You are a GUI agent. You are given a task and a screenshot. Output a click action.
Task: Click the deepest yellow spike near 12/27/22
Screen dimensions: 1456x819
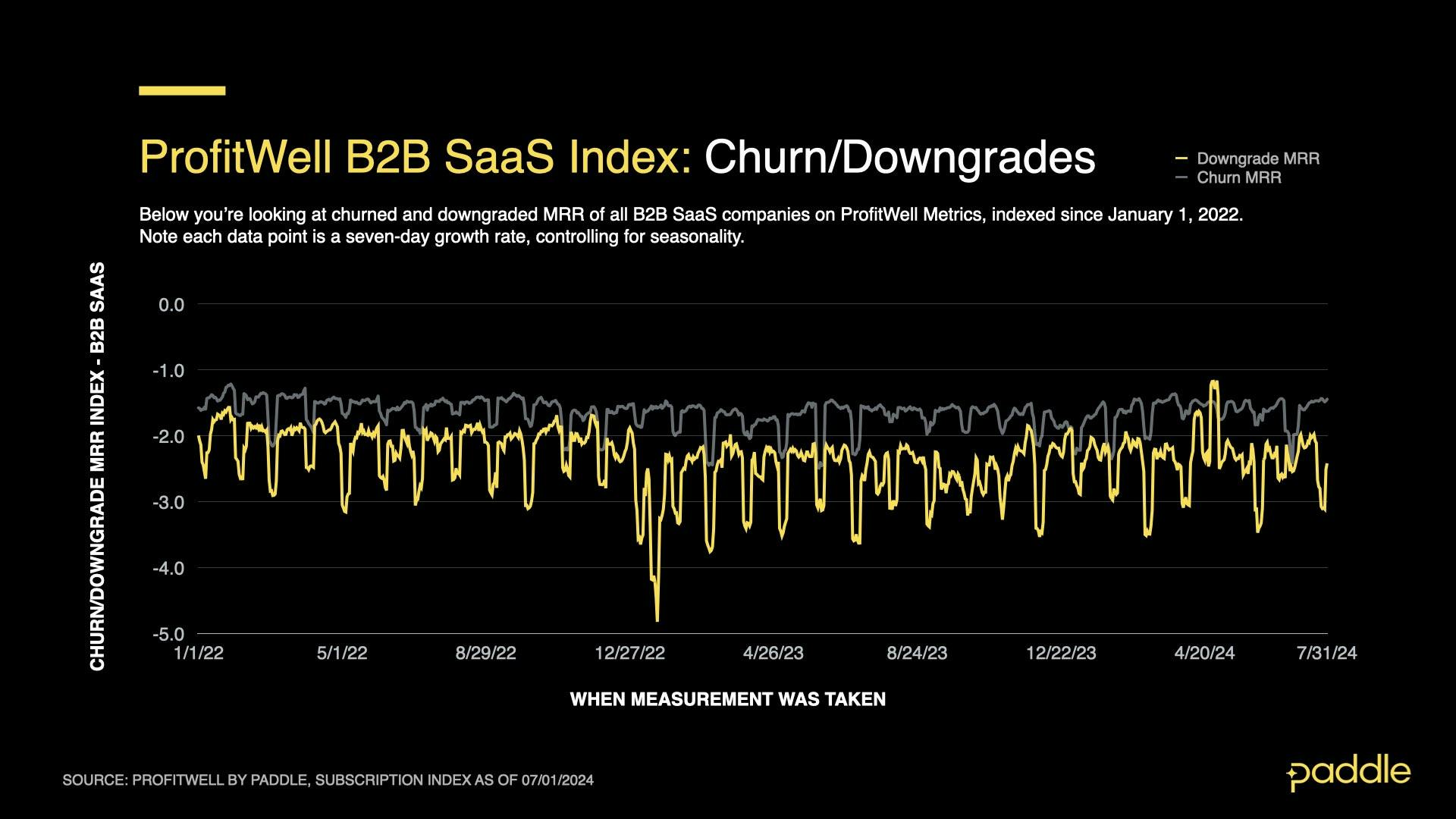[657, 622]
